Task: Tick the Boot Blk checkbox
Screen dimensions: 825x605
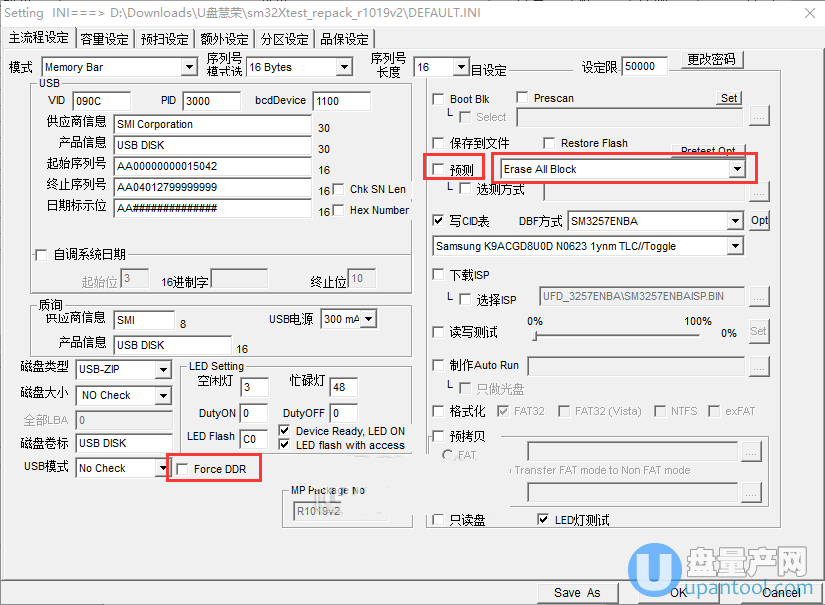Action: coord(439,99)
